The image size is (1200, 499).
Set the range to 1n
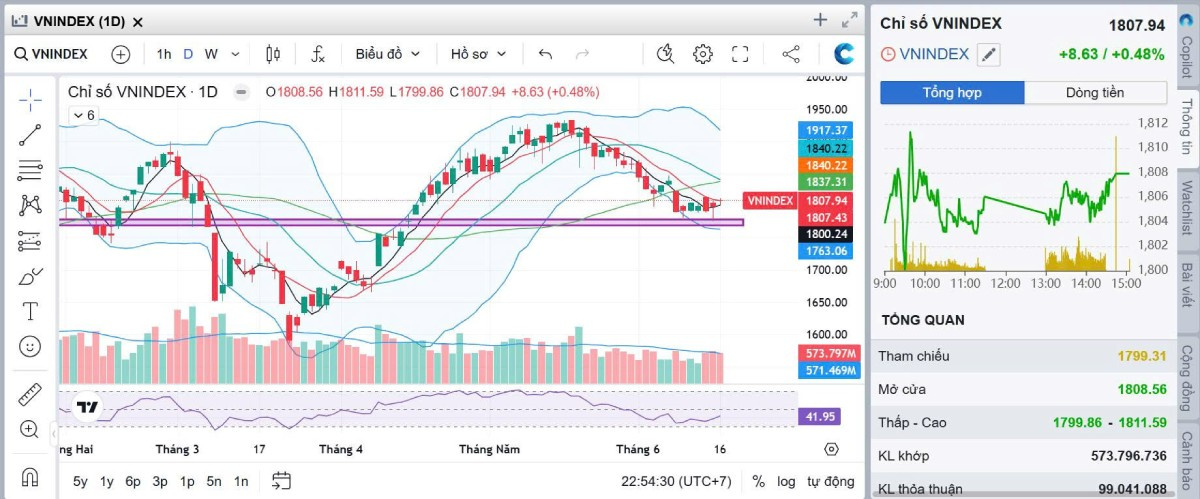(x=241, y=481)
